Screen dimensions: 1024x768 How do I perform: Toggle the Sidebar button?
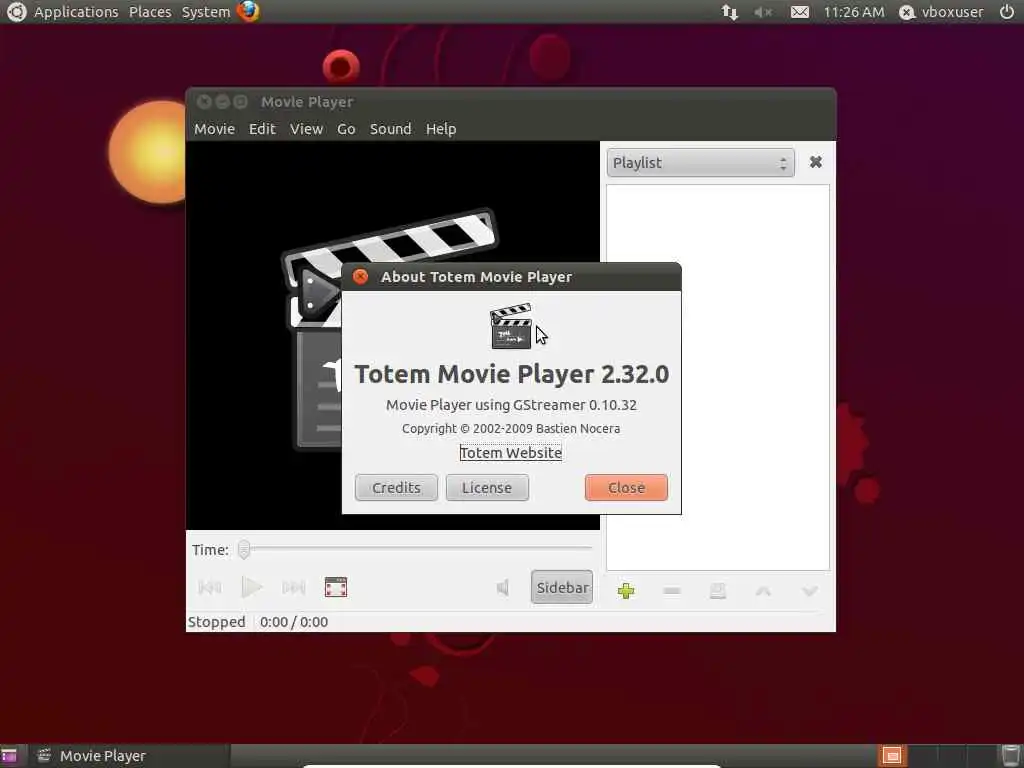pos(562,587)
